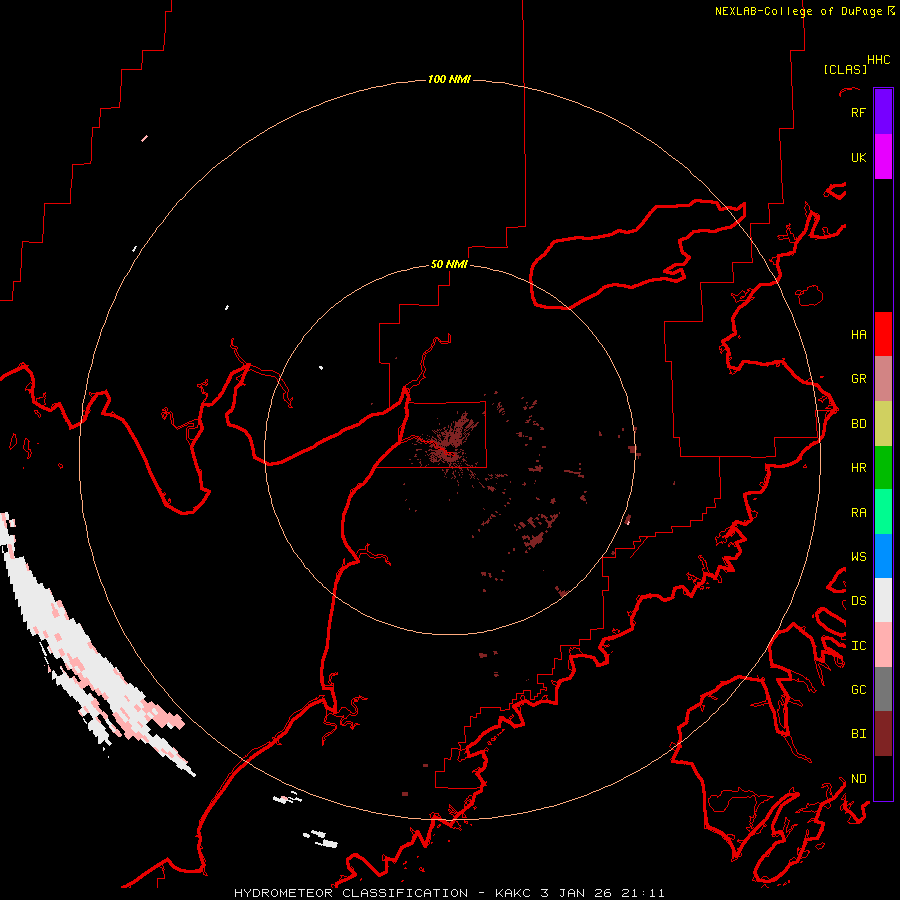
Task: Click the 'IC' legend label
Action: coord(858,645)
